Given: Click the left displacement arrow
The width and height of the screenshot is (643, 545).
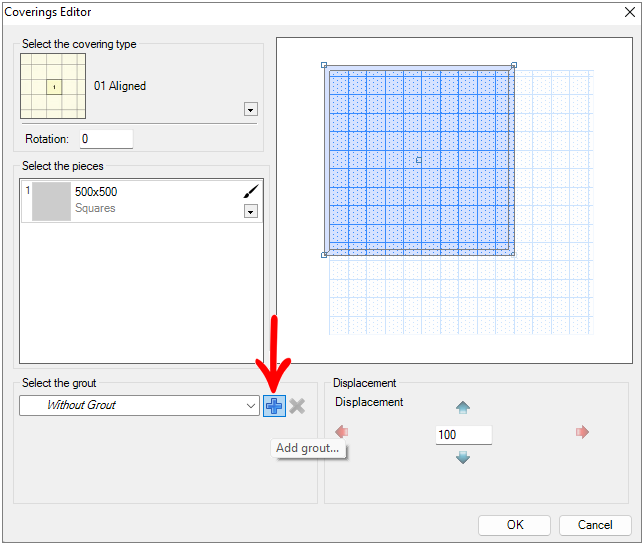Looking at the screenshot, I should coord(342,431).
